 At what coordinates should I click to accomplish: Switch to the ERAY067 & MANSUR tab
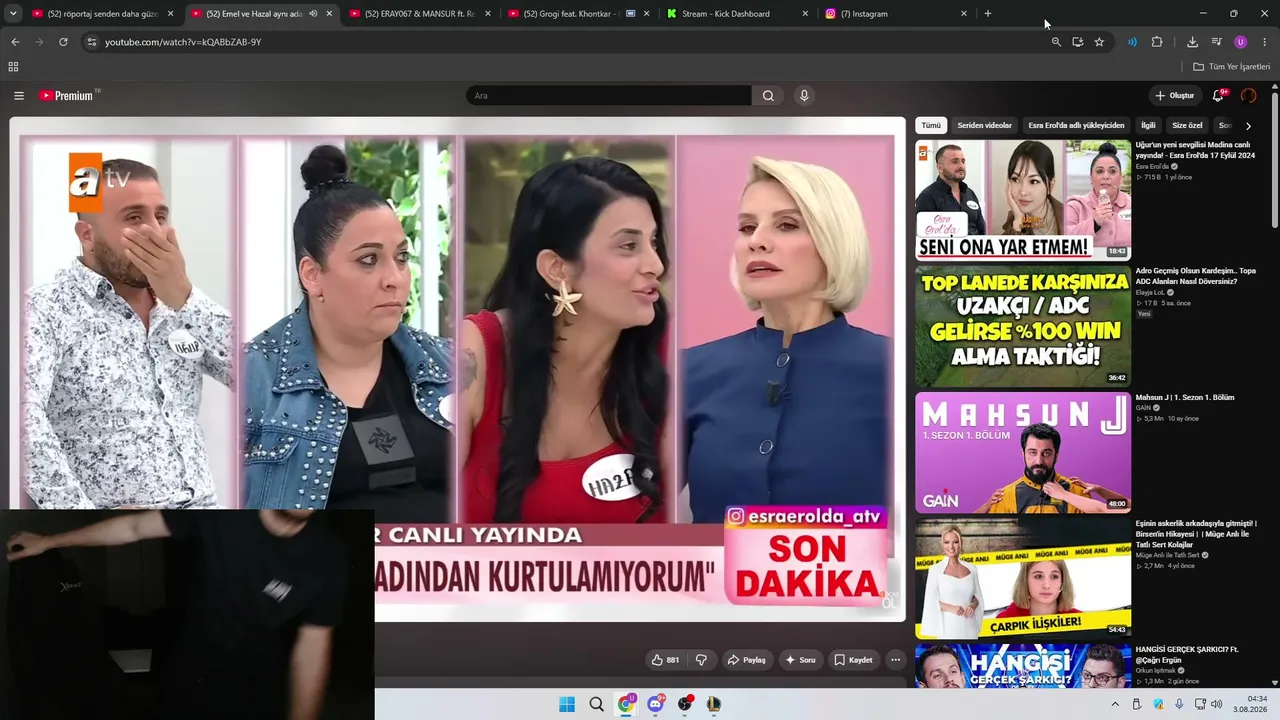[420, 14]
